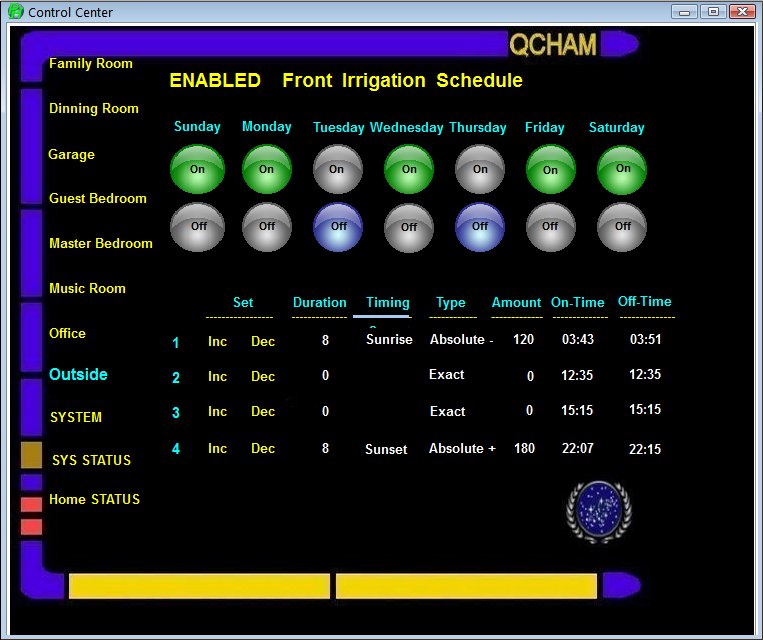Click the Control Center app icon in title bar
The height and width of the screenshot is (640, 763).
pyautogui.click(x=15, y=11)
